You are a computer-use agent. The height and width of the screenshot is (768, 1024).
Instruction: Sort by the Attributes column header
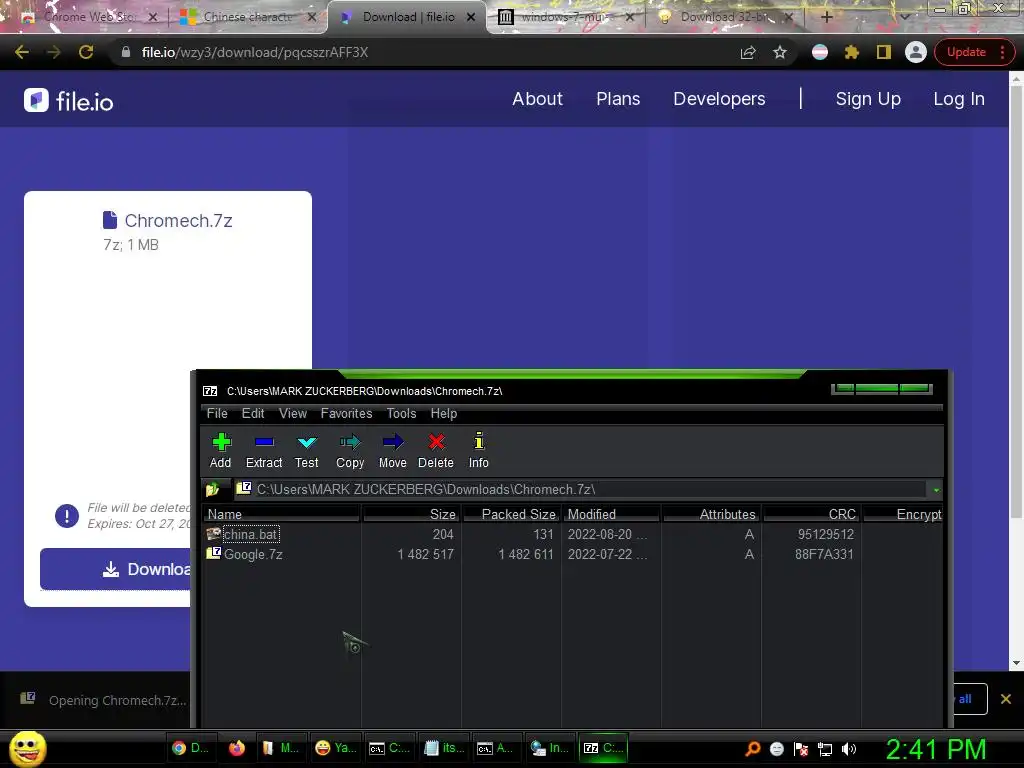(x=712, y=515)
